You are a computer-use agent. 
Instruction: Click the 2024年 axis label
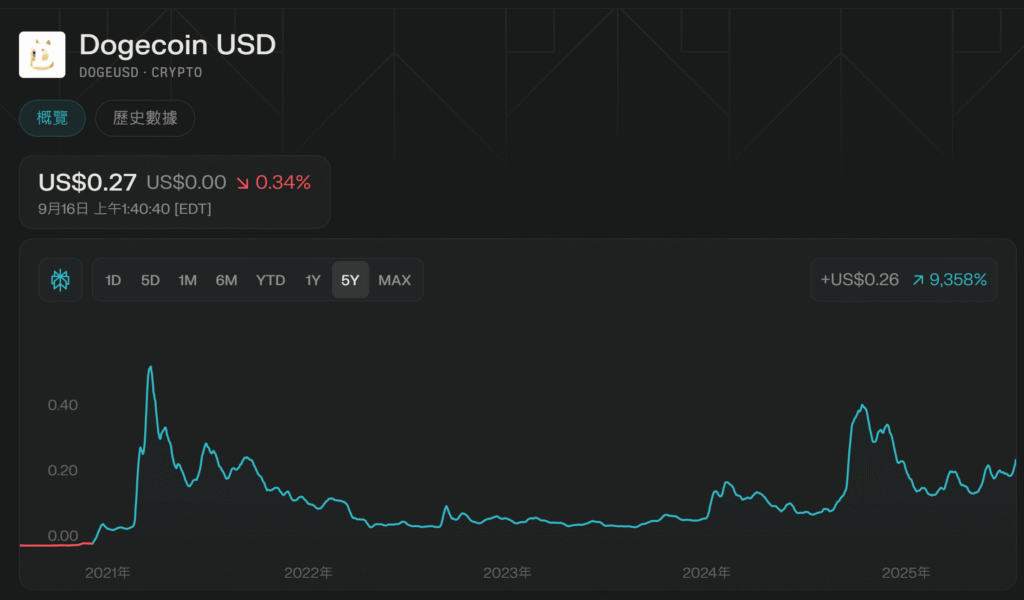[706, 573]
